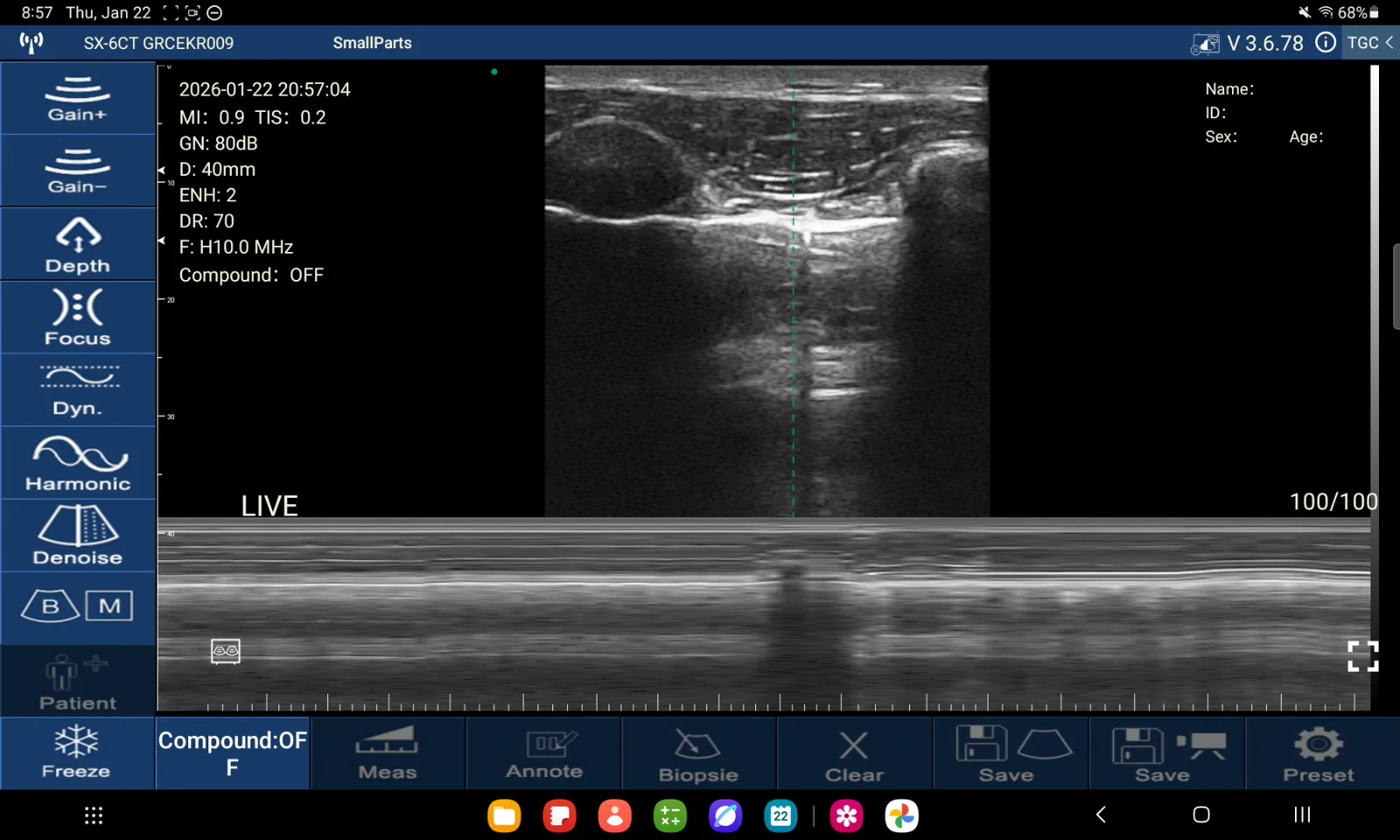Save the ultrasound image

tap(1011, 753)
